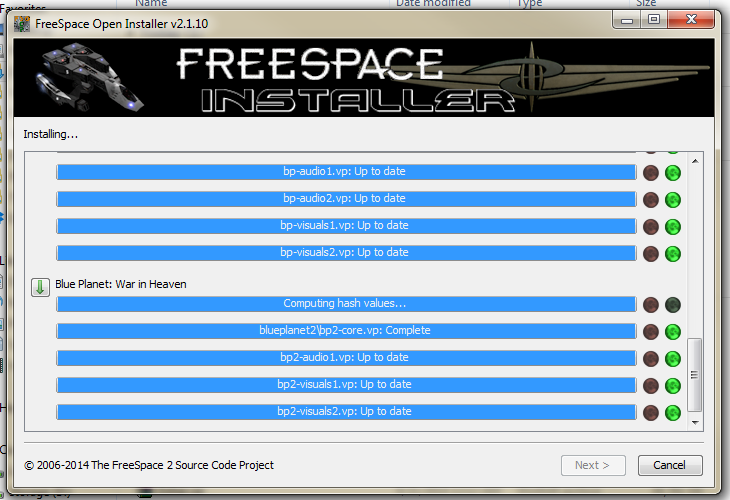This screenshot has width=730, height=500.
Task: Click the Next > button
Action: [x=593, y=465]
